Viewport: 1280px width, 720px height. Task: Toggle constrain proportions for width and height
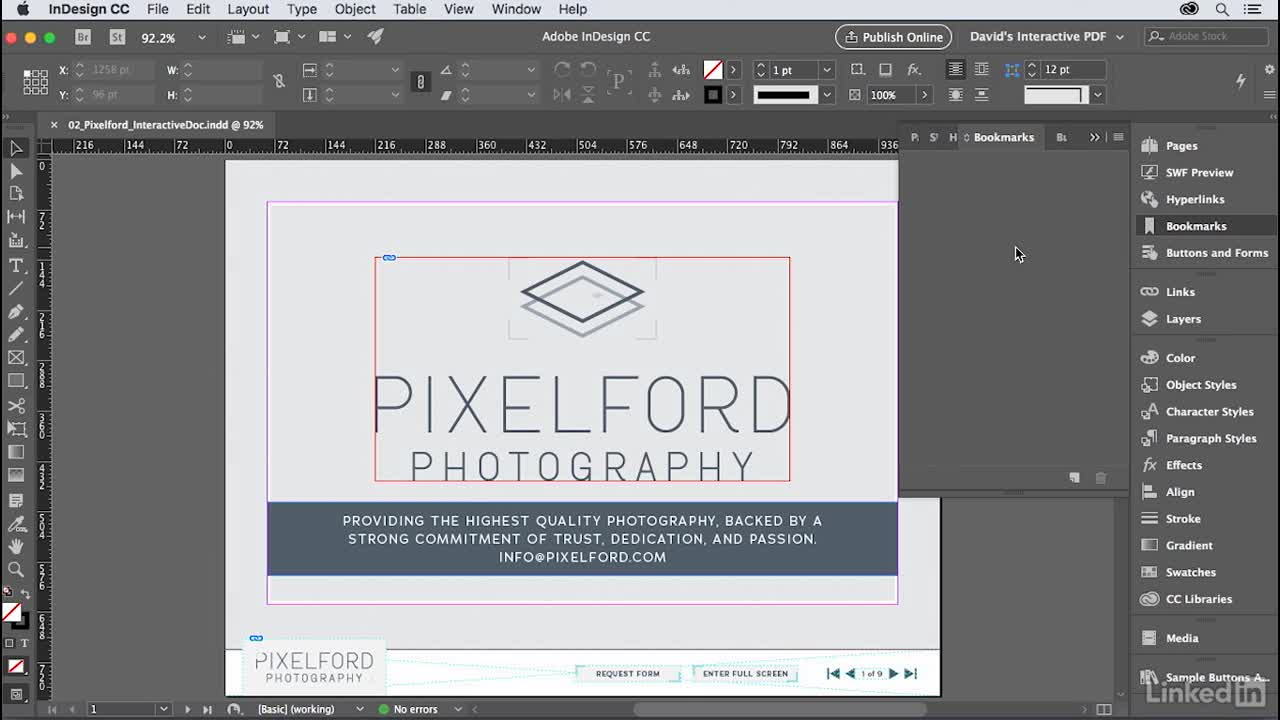pos(279,82)
